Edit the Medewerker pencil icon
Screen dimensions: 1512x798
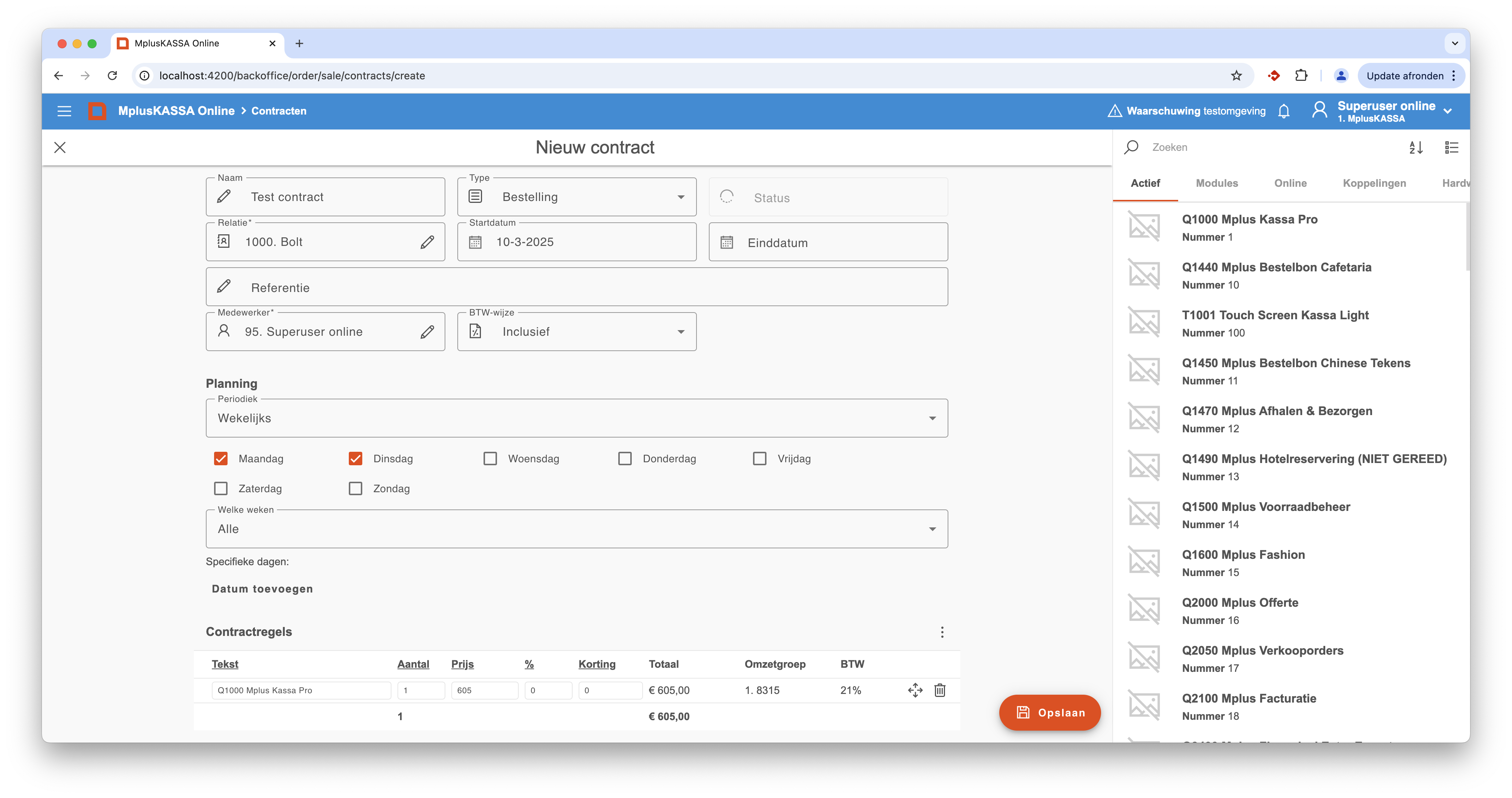tap(427, 332)
